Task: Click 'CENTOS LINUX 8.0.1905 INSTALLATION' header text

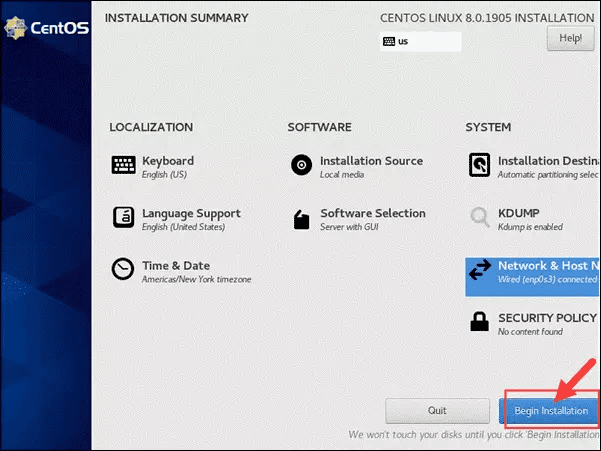Action: tap(487, 18)
